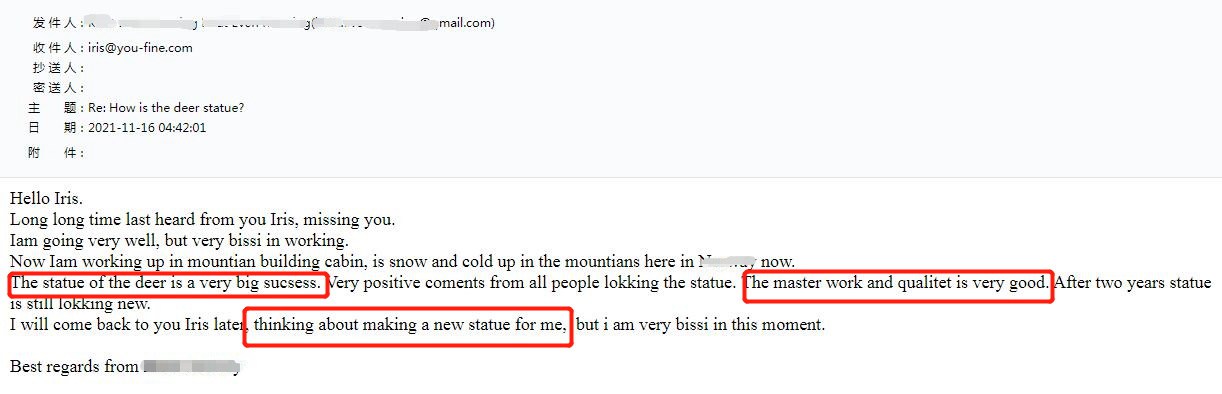1222x394 pixels.
Task: Click the sentence about working in mountian building cabin
Action: 402,262
